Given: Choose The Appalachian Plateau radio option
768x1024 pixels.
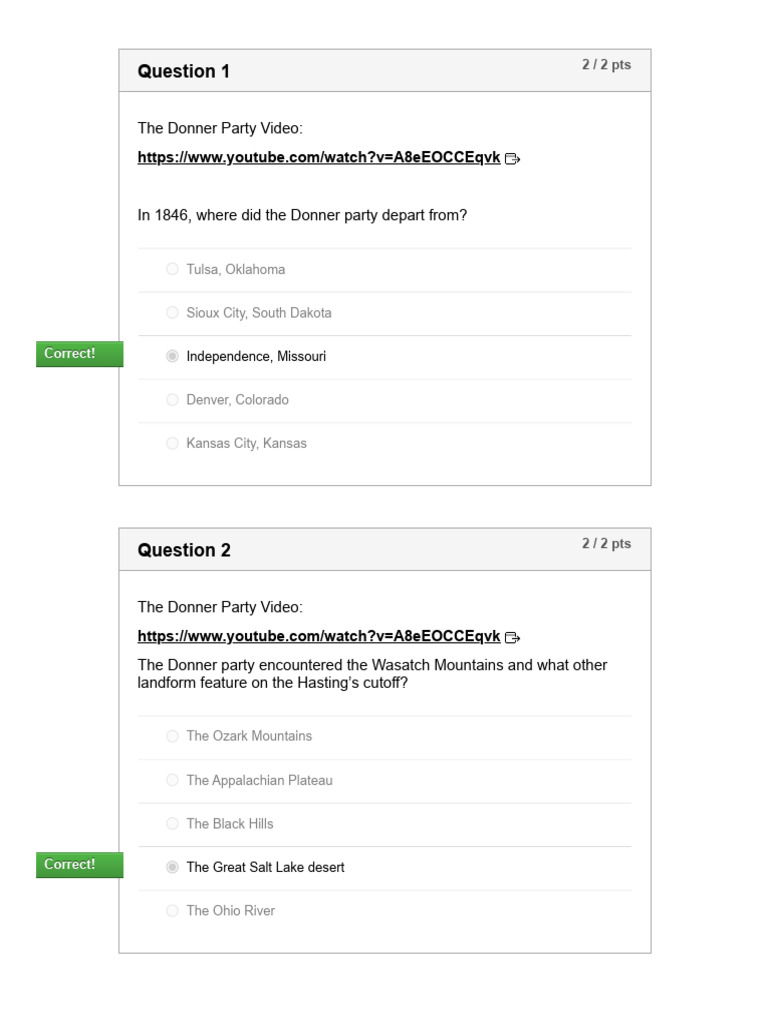Looking at the screenshot, I should point(173,780).
